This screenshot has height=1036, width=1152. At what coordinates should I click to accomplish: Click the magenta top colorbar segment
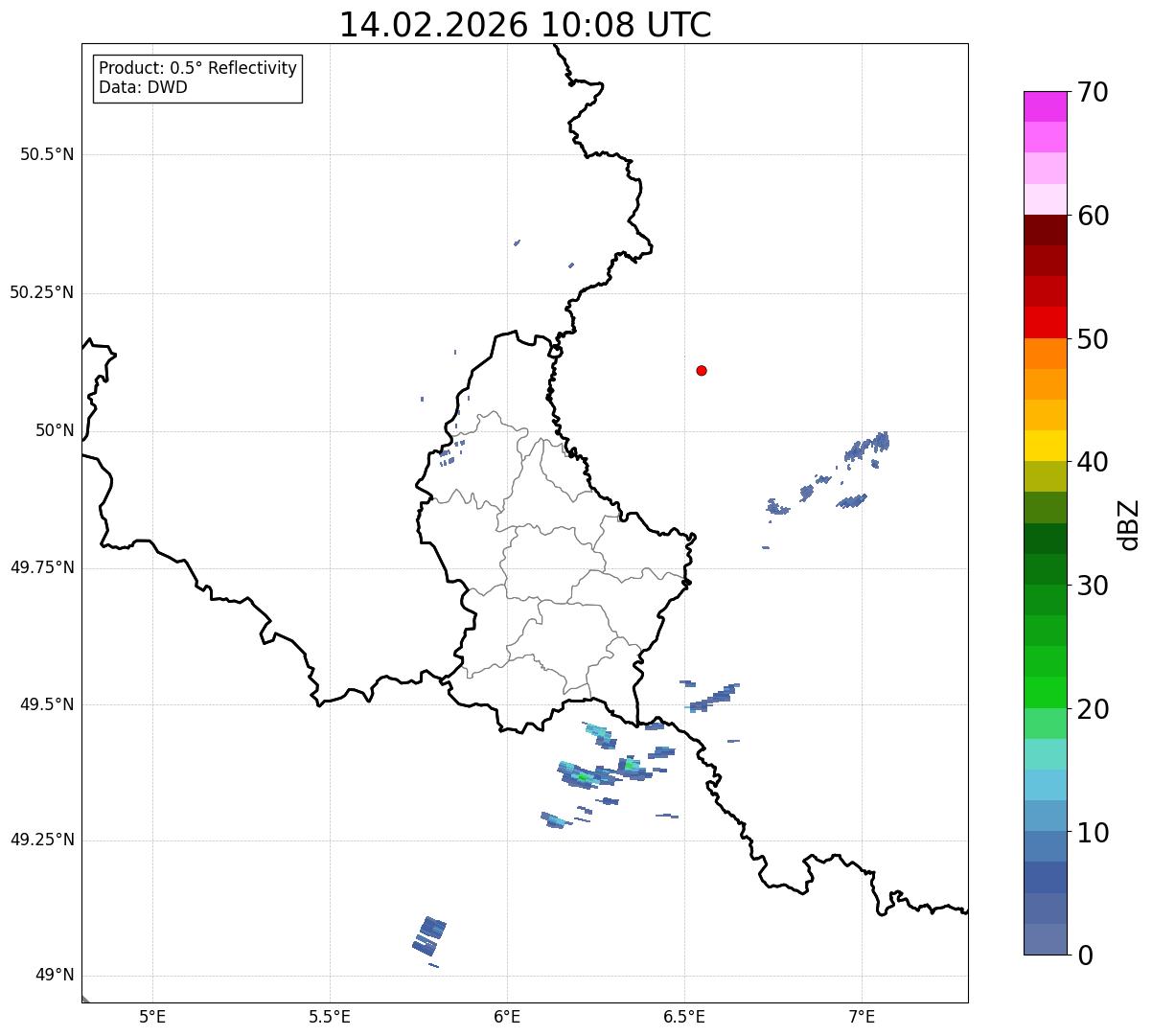[1045, 106]
